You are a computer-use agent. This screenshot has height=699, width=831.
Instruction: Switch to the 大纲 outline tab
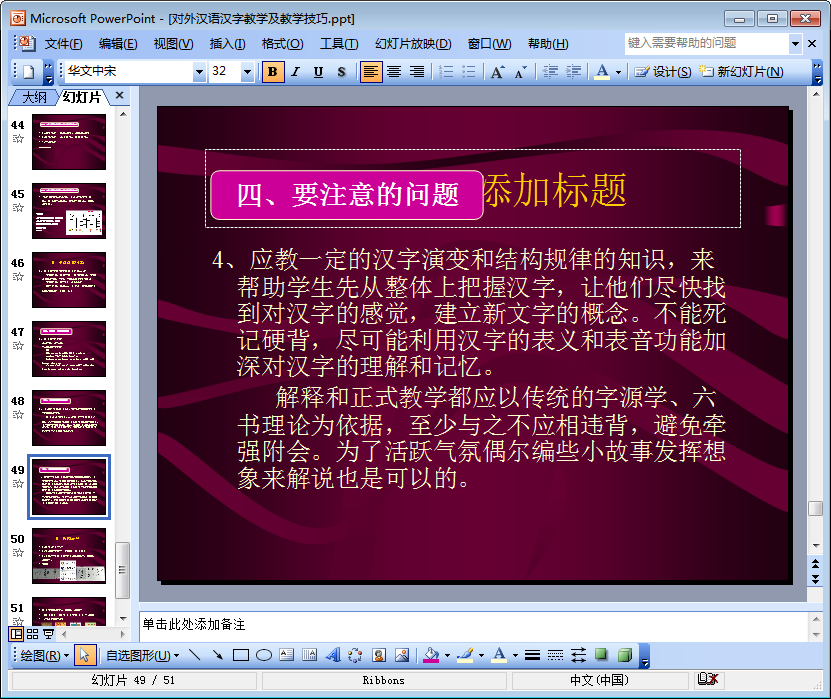pos(34,97)
